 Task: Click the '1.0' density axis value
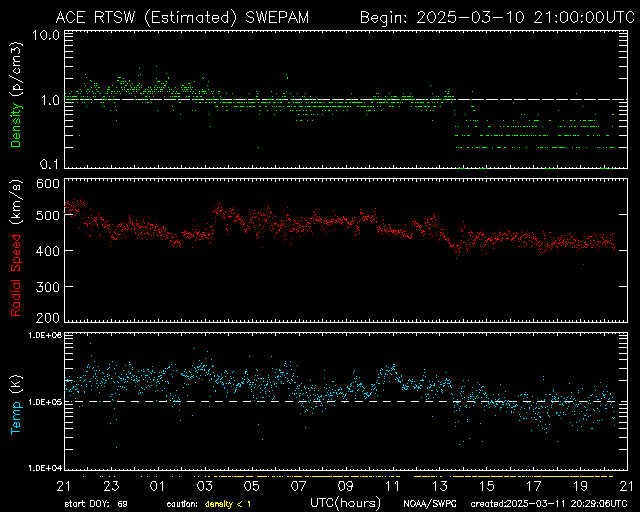[x=51, y=100]
